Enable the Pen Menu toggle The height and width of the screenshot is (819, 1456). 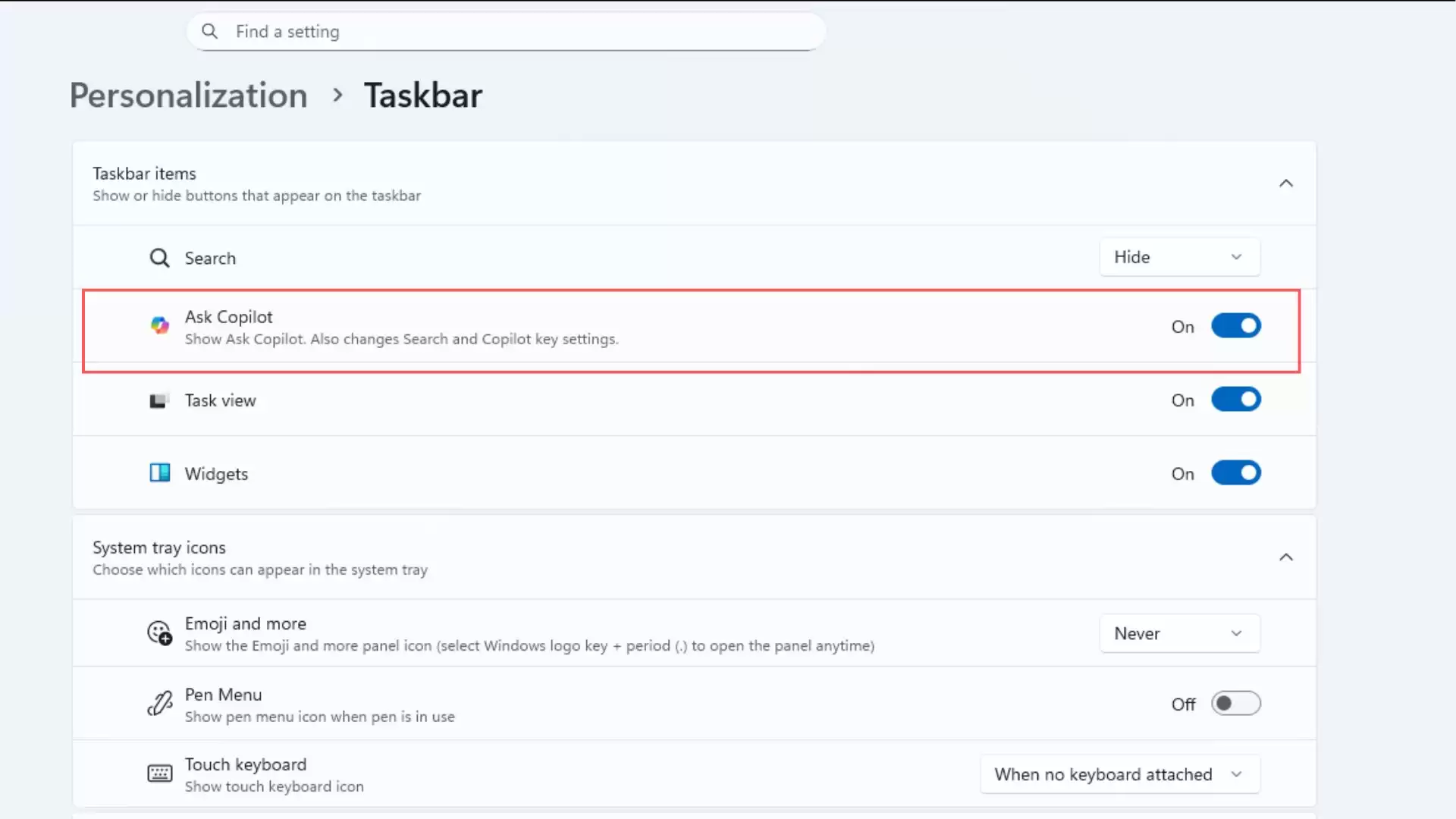point(1235,704)
